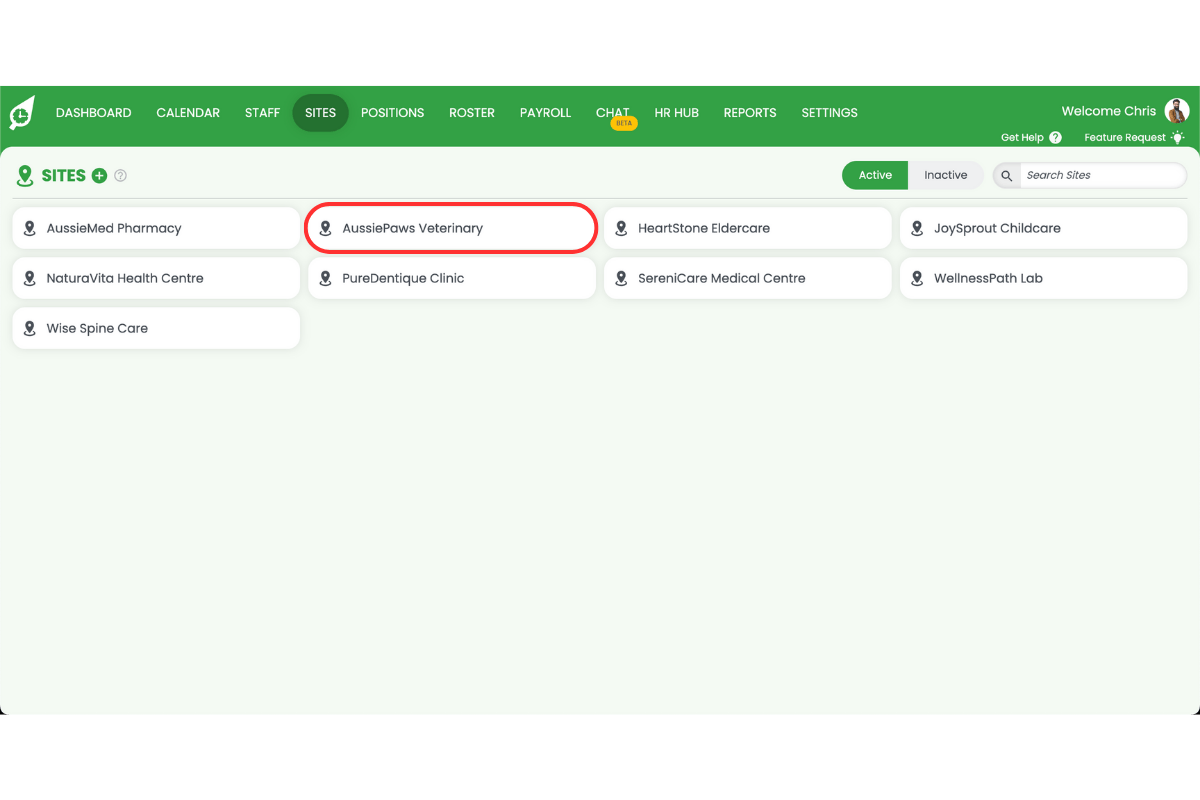The image size is (1200, 800).
Task: Open the help question mark next to SITES heading
Action: pyautogui.click(x=120, y=175)
